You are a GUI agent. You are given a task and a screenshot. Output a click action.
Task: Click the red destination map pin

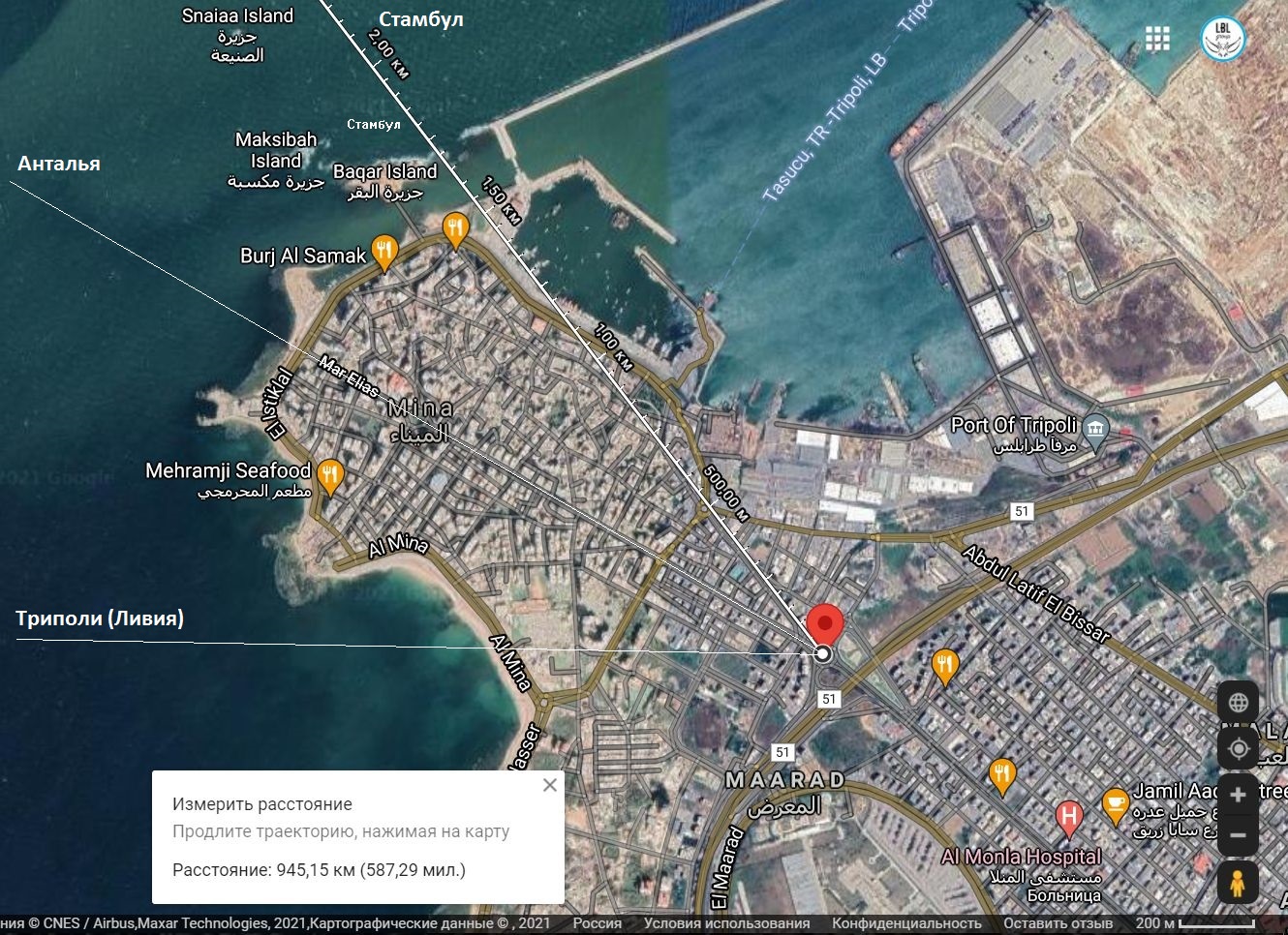coord(825,623)
